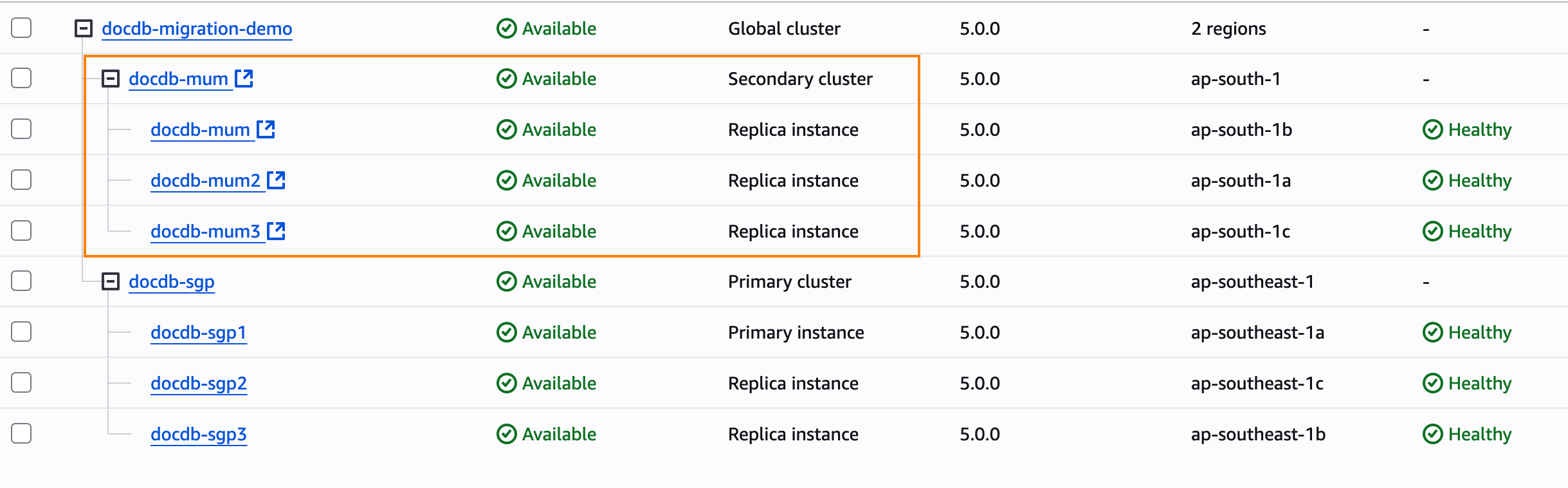The image size is (1568, 488).
Task: Open the docdb-sgp1 primary instance link
Action: point(198,332)
